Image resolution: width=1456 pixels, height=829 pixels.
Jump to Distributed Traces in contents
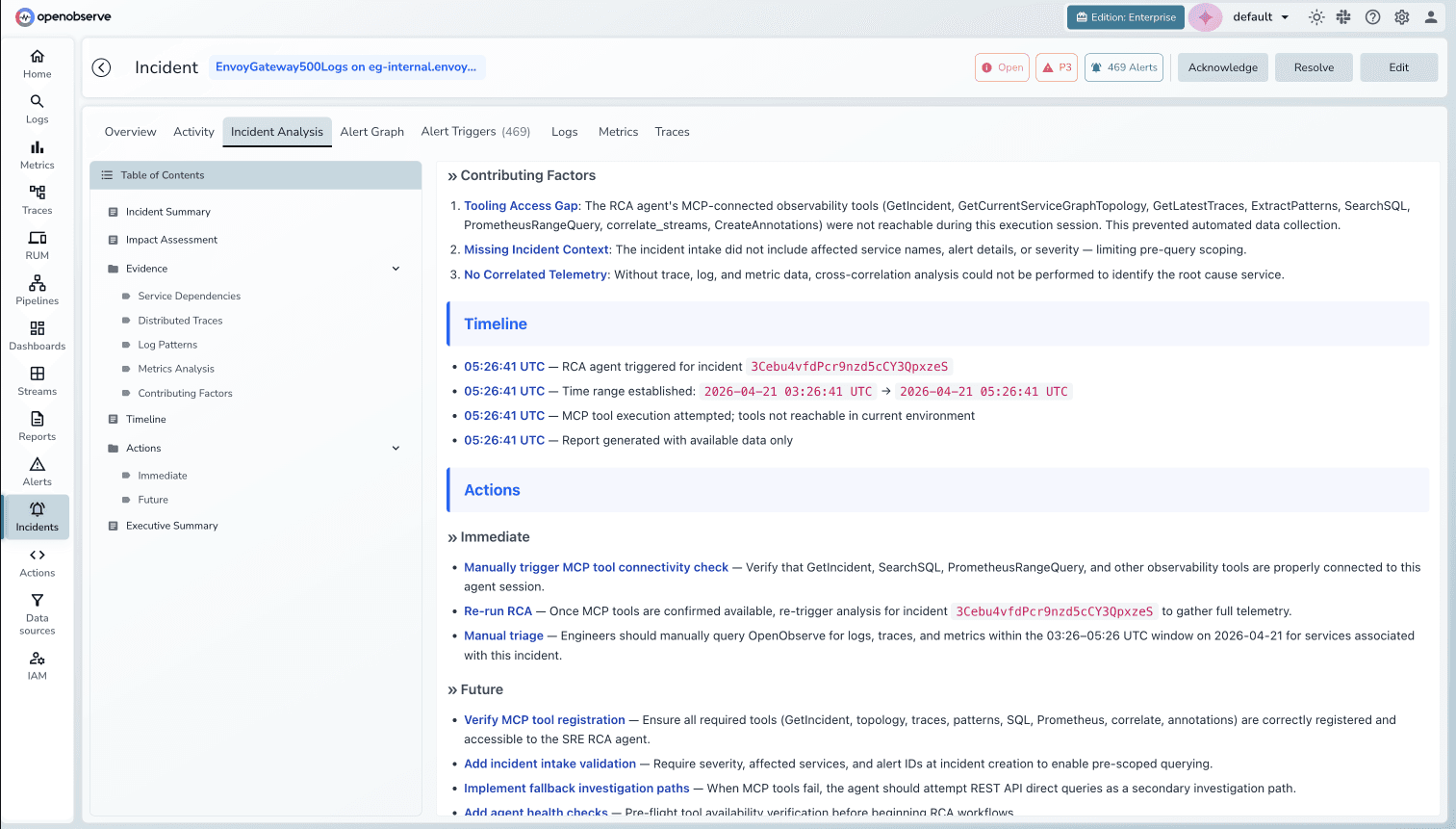(180, 321)
